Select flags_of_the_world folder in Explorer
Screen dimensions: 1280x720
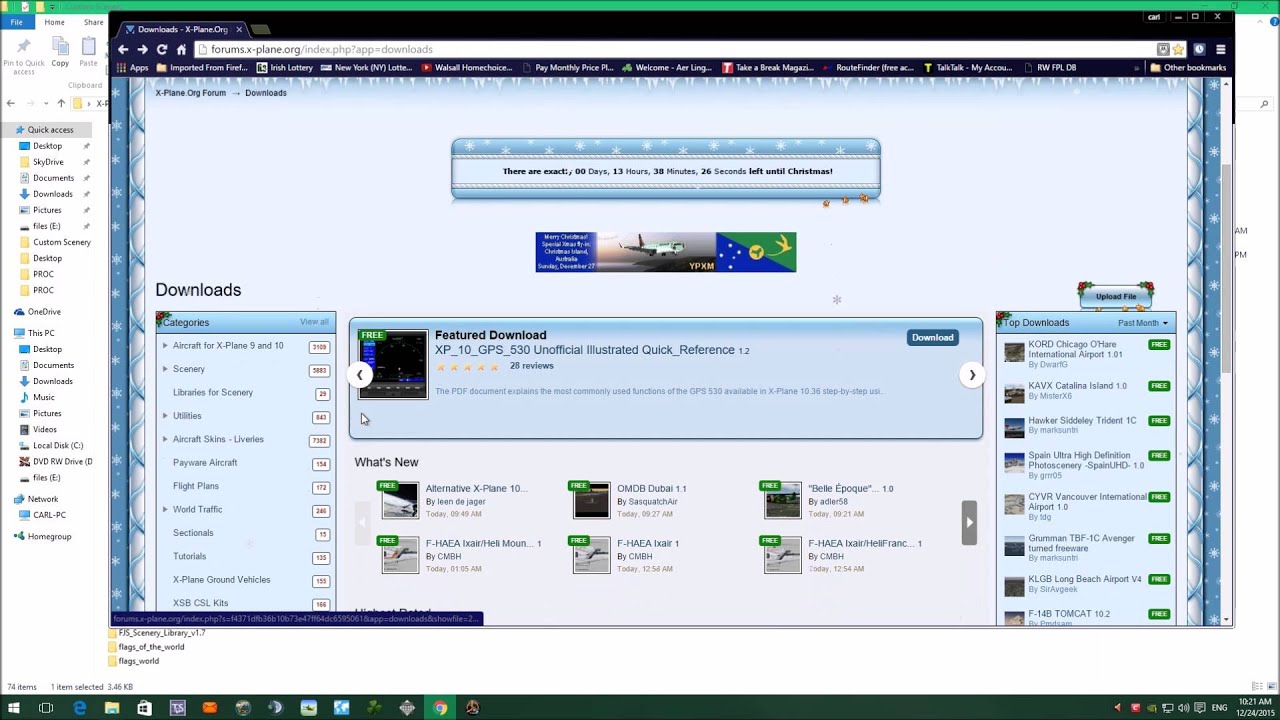(x=151, y=647)
